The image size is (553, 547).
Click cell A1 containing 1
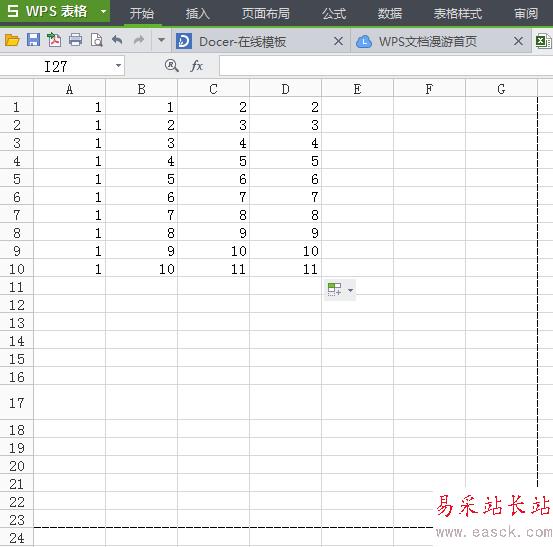tap(69, 107)
